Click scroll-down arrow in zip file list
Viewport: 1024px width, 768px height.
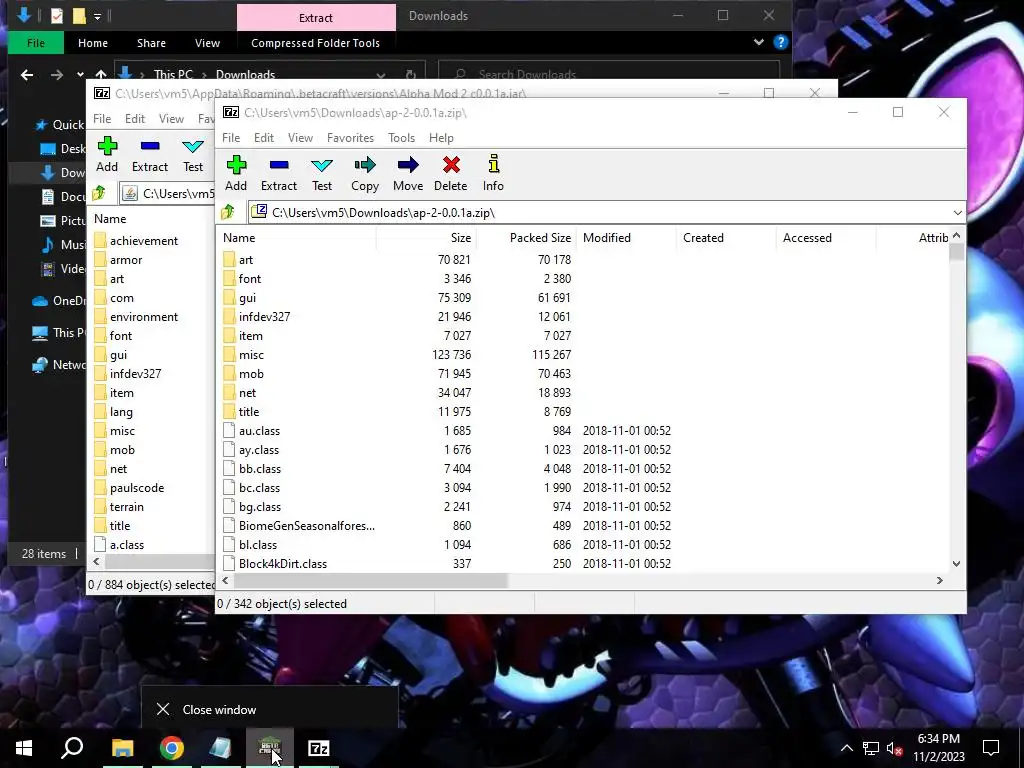[x=957, y=564]
